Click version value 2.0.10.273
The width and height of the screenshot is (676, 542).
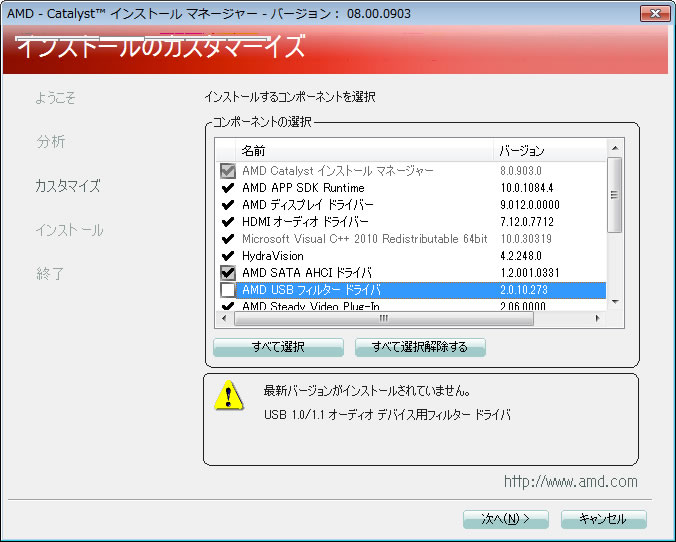coord(524,290)
